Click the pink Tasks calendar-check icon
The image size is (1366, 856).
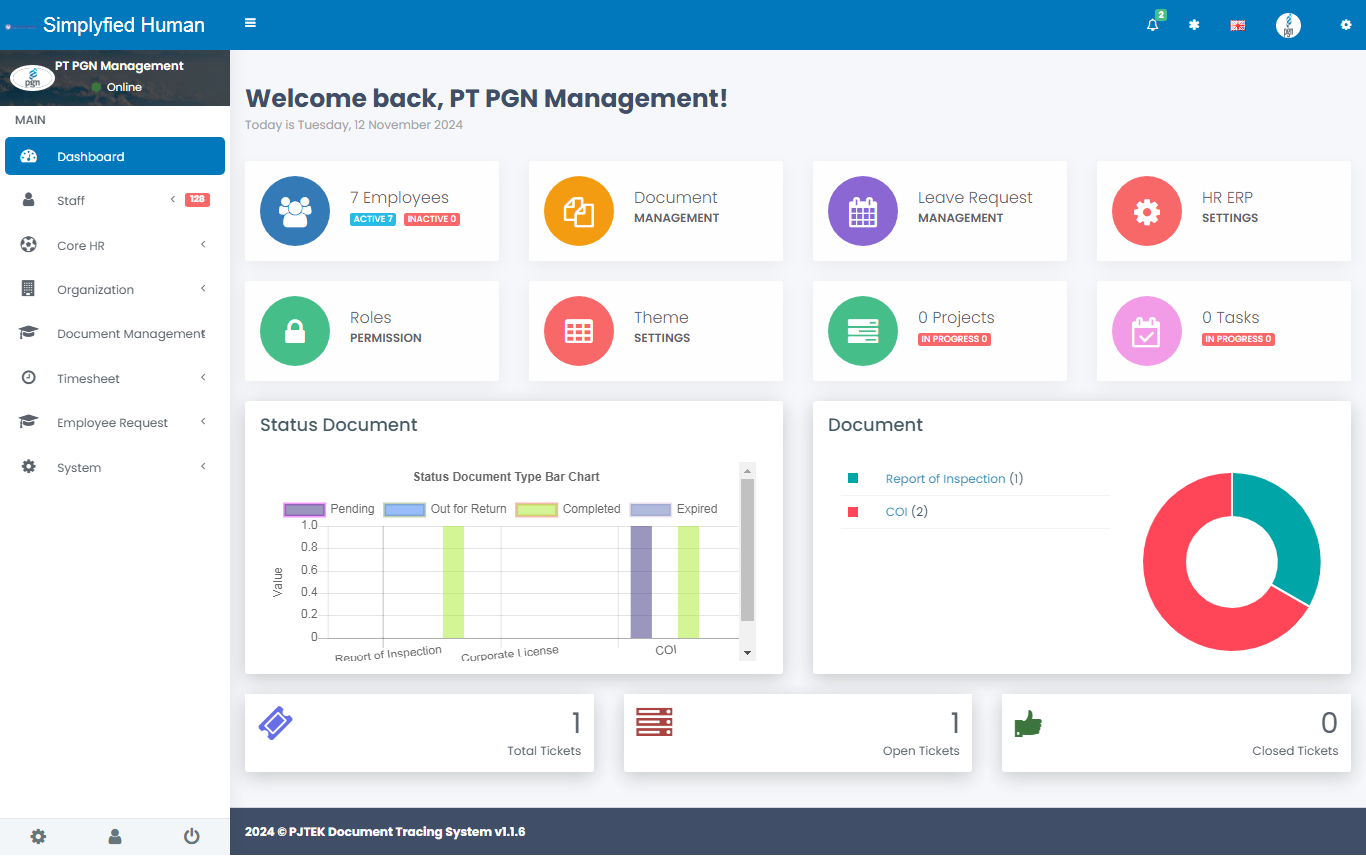click(1147, 331)
